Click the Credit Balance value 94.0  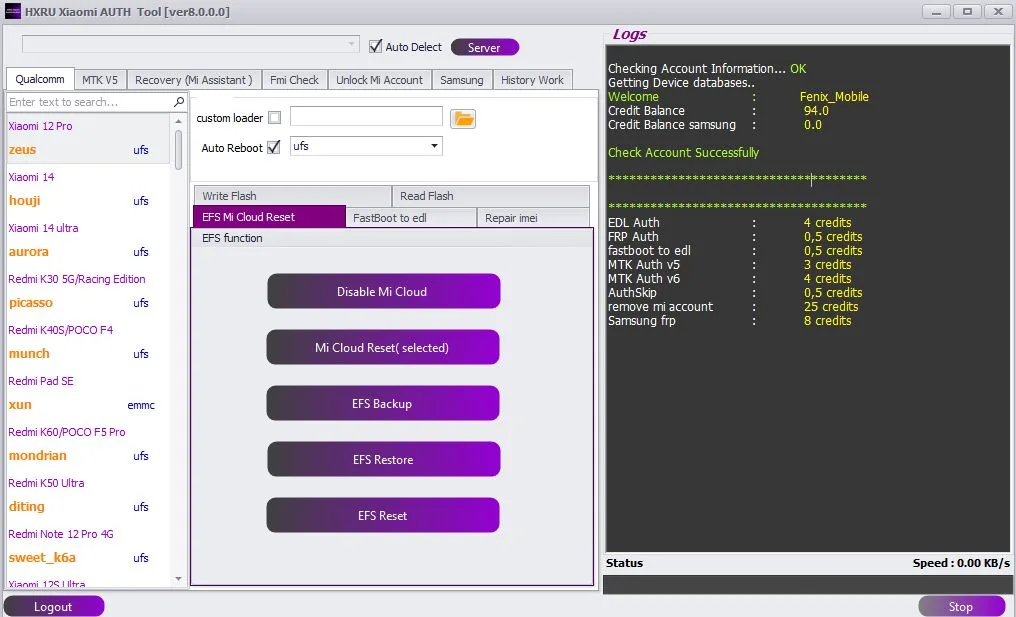point(816,111)
